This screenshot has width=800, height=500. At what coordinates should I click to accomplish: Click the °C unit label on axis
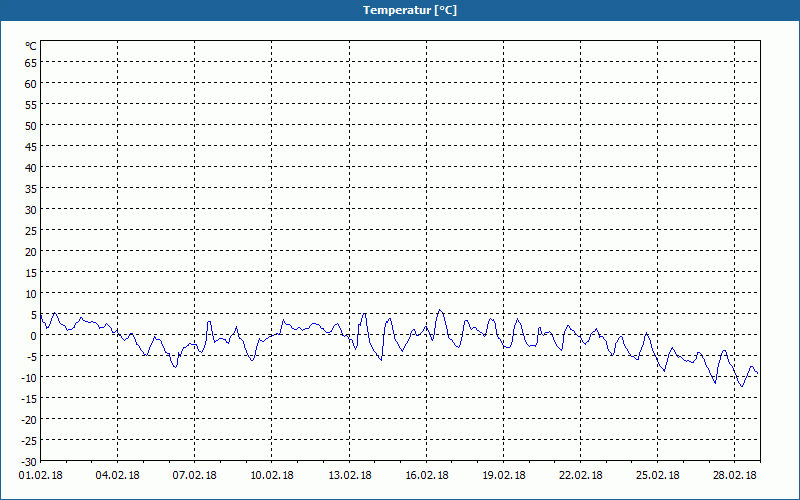tap(31, 46)
